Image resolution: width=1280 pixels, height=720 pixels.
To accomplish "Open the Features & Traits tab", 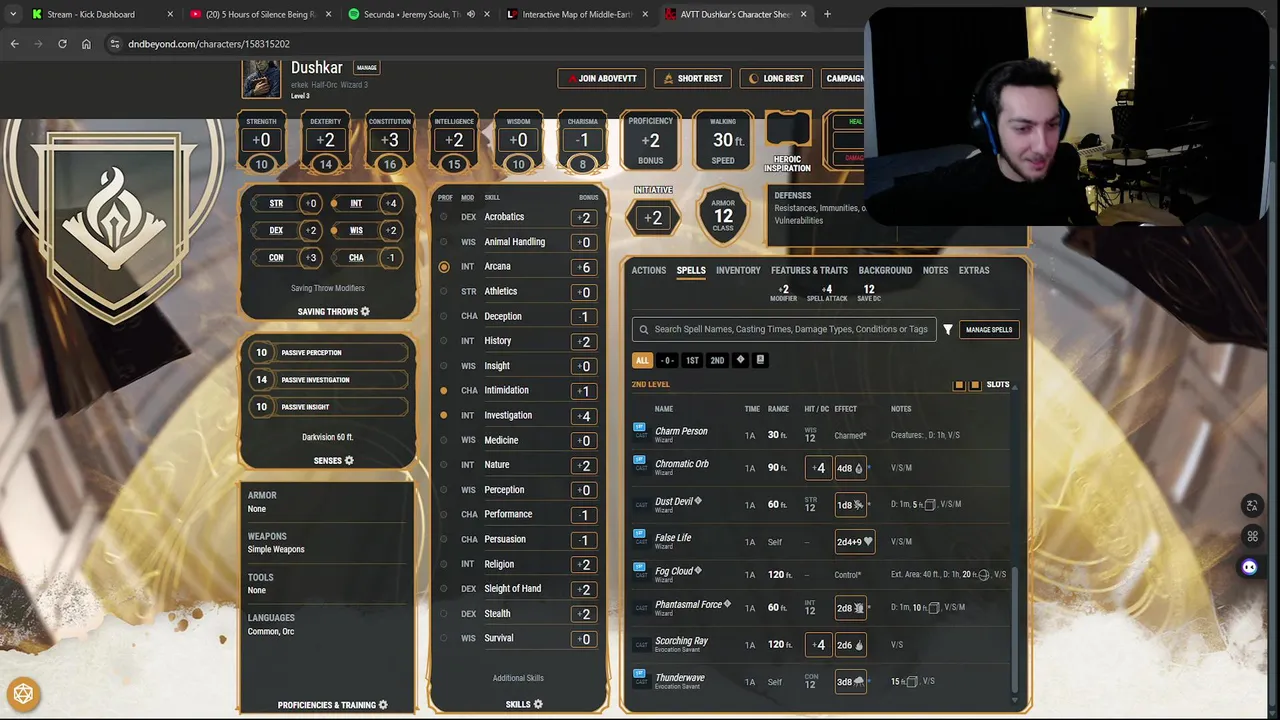I will click(x=809, y=270).
